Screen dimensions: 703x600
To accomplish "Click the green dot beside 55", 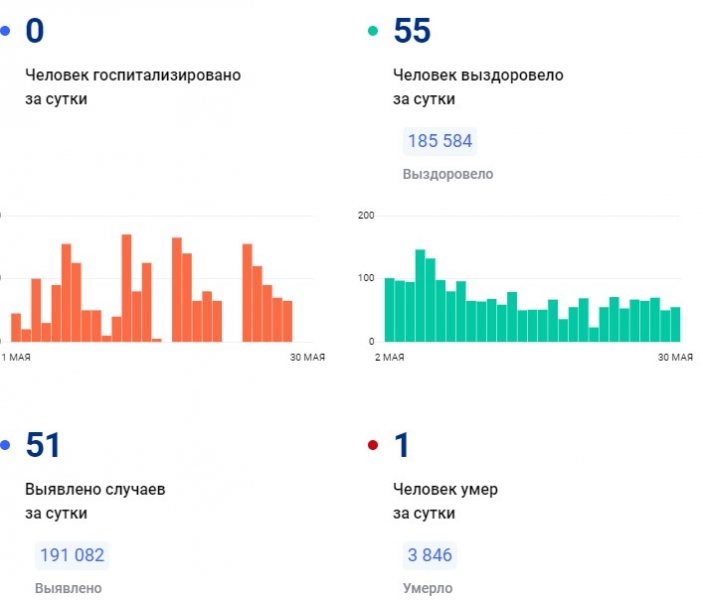I will tap(373, 32).
